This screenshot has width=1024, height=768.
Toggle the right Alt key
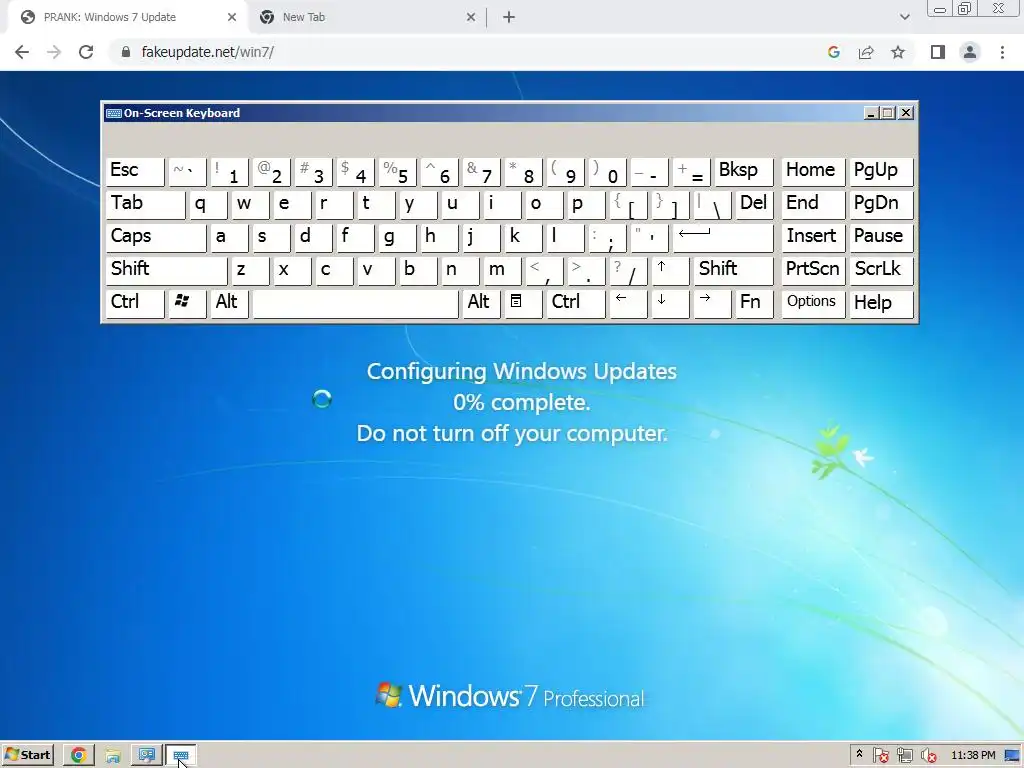481,303
